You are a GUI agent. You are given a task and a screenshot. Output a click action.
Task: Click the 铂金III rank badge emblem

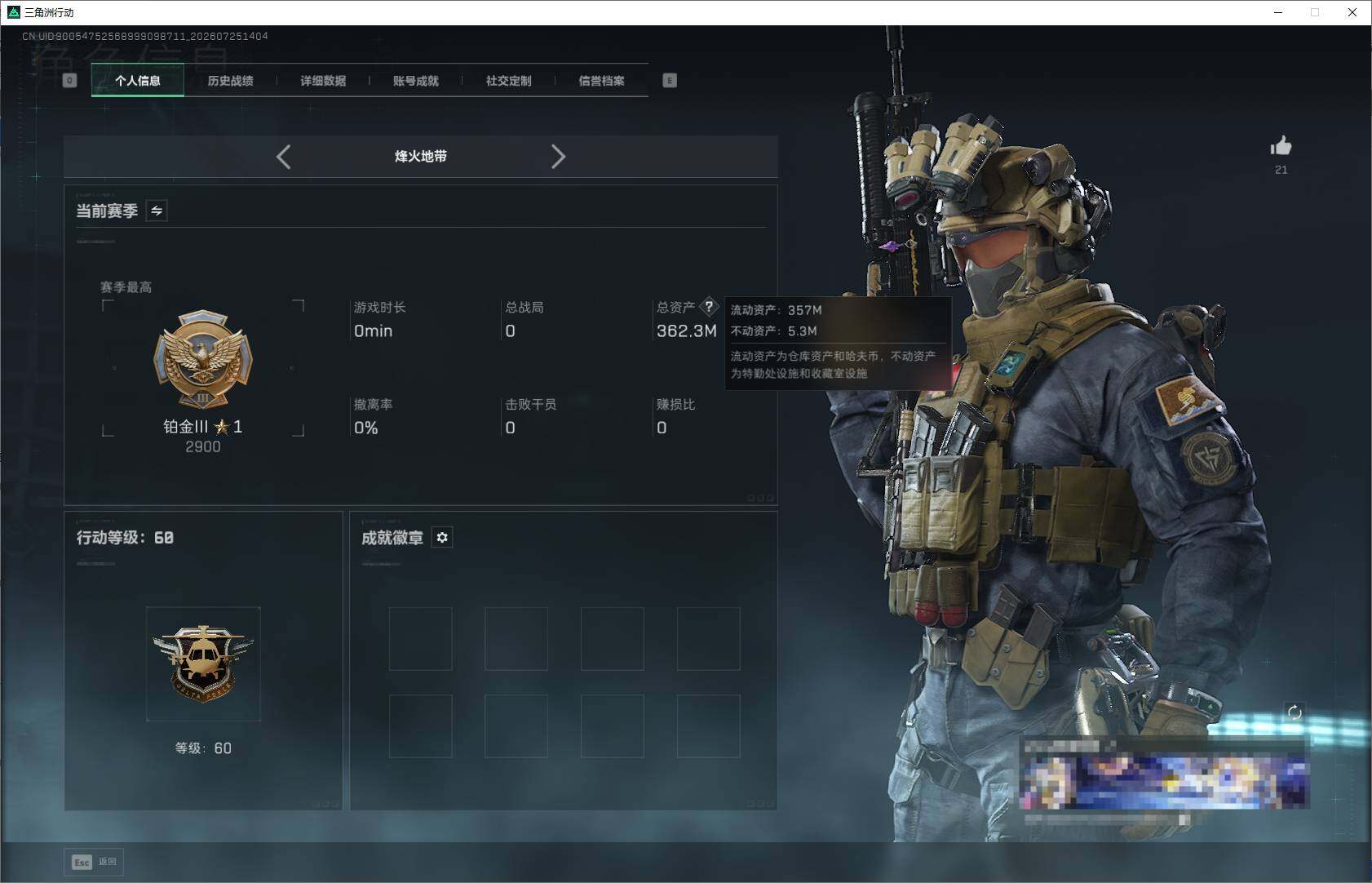(x=203, y=359)
